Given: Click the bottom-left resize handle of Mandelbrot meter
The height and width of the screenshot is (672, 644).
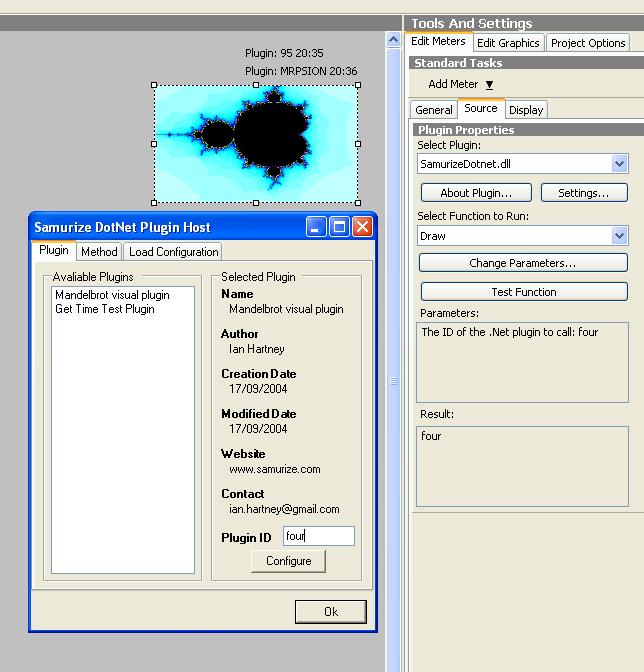Looking at the screenshot, I should 154,203.
